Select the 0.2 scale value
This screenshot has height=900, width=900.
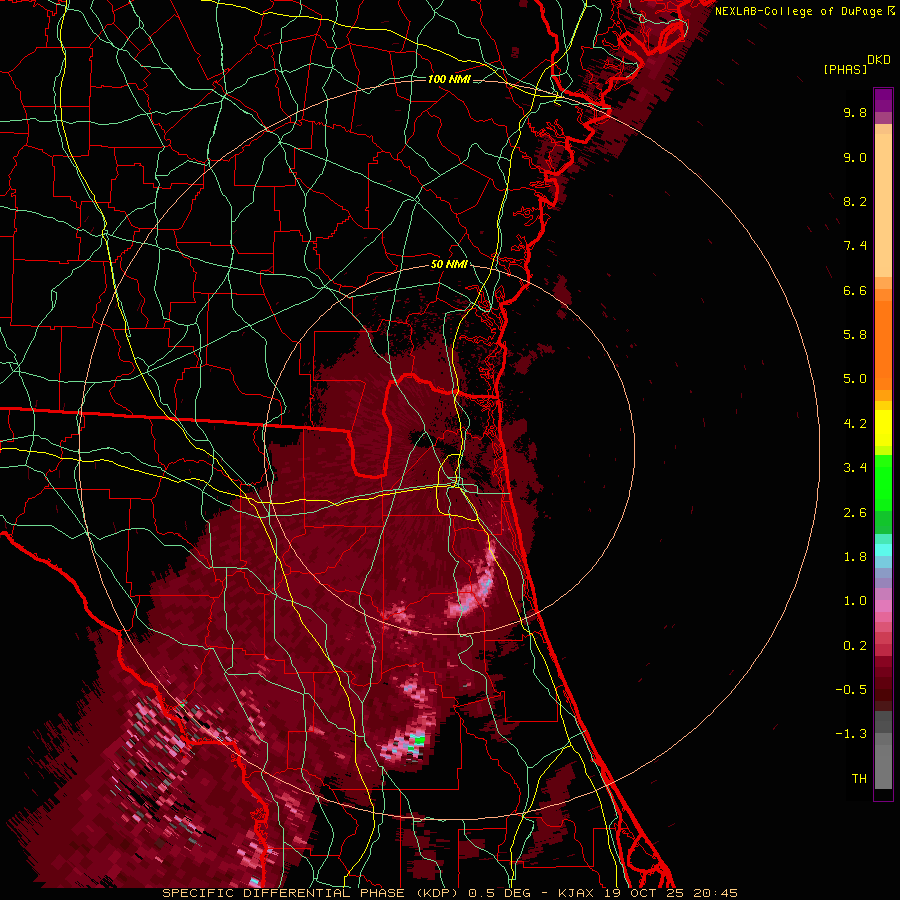[855, 646]
